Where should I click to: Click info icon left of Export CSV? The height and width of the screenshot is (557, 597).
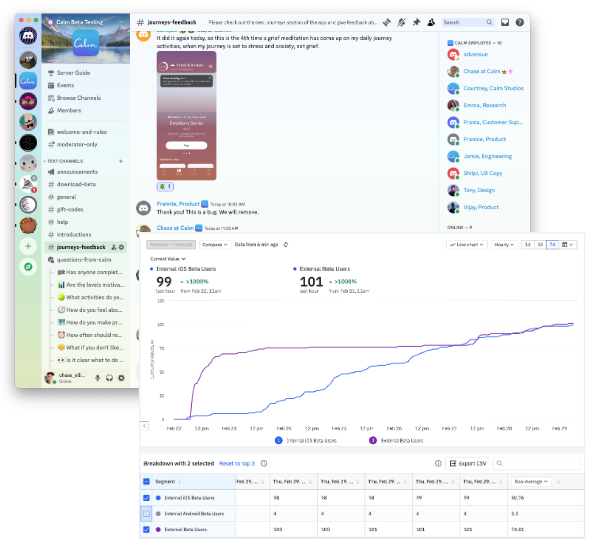(438, 463)
